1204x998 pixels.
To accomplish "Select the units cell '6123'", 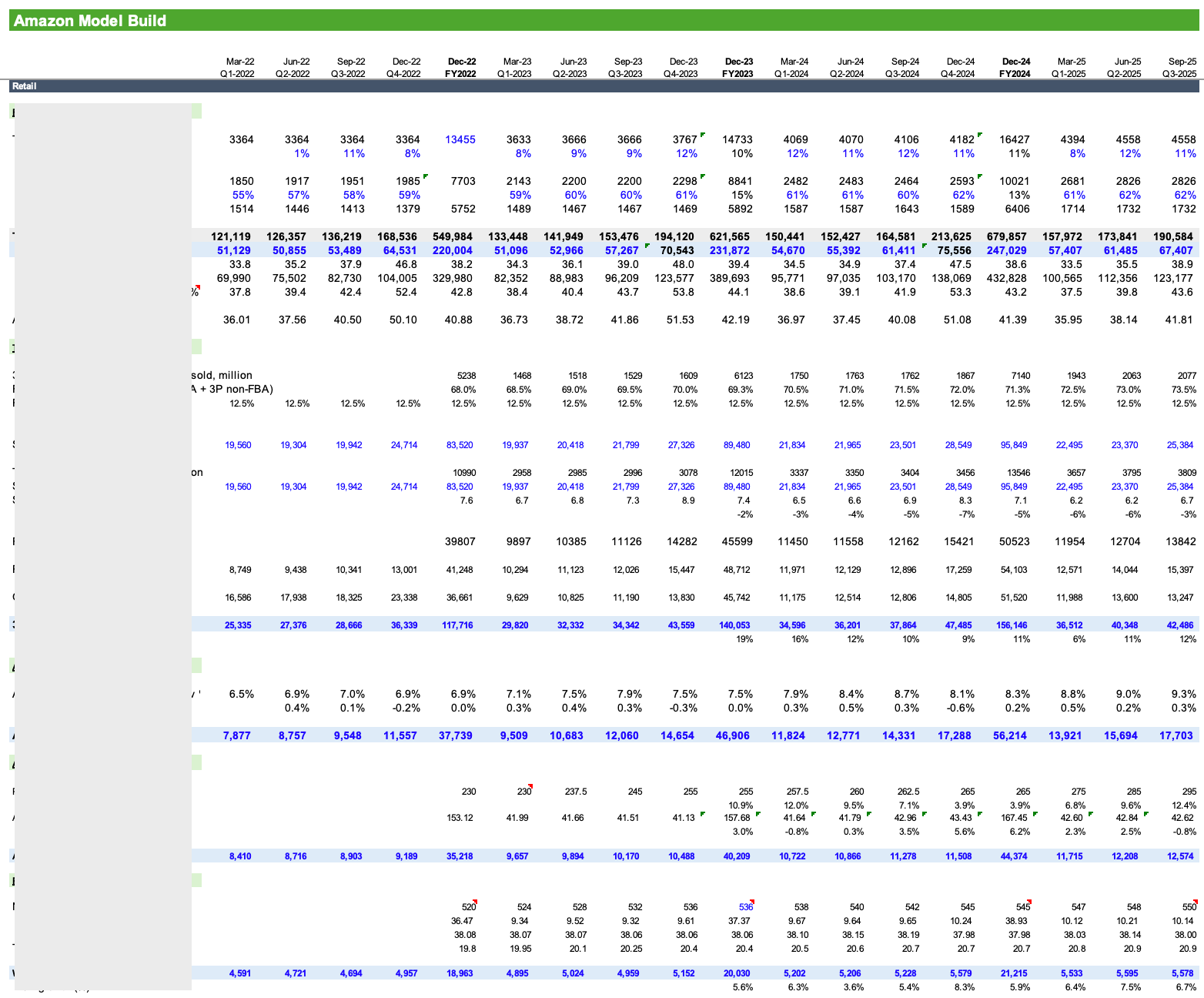I will coord(742,376).
